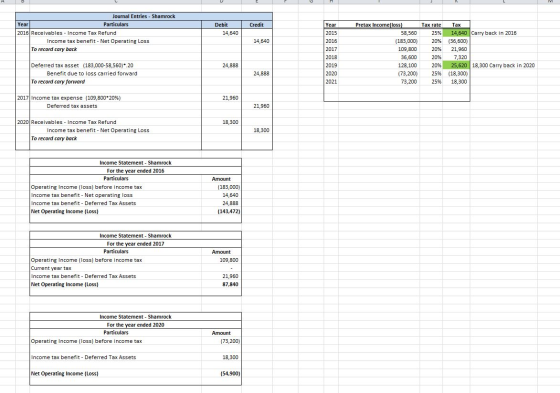
Task: Select year 2019 in the tax table
Action: [x=331, y=65]
